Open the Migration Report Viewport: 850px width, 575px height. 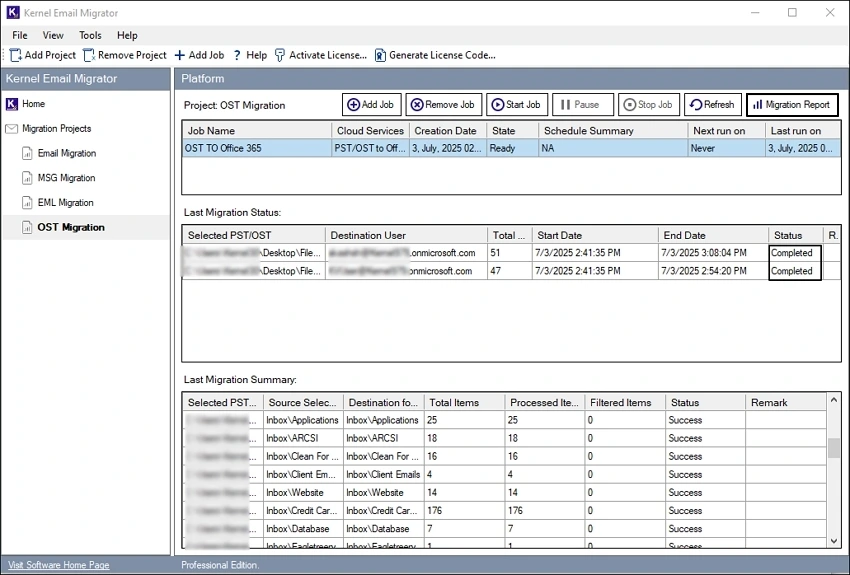pyautogui.click(x=792, y=105)
